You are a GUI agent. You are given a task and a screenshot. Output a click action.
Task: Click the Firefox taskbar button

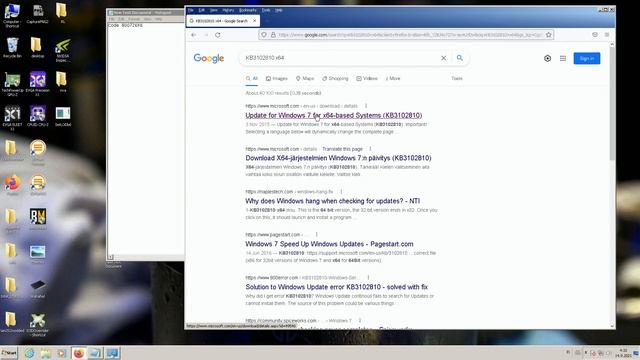point(78,353)
